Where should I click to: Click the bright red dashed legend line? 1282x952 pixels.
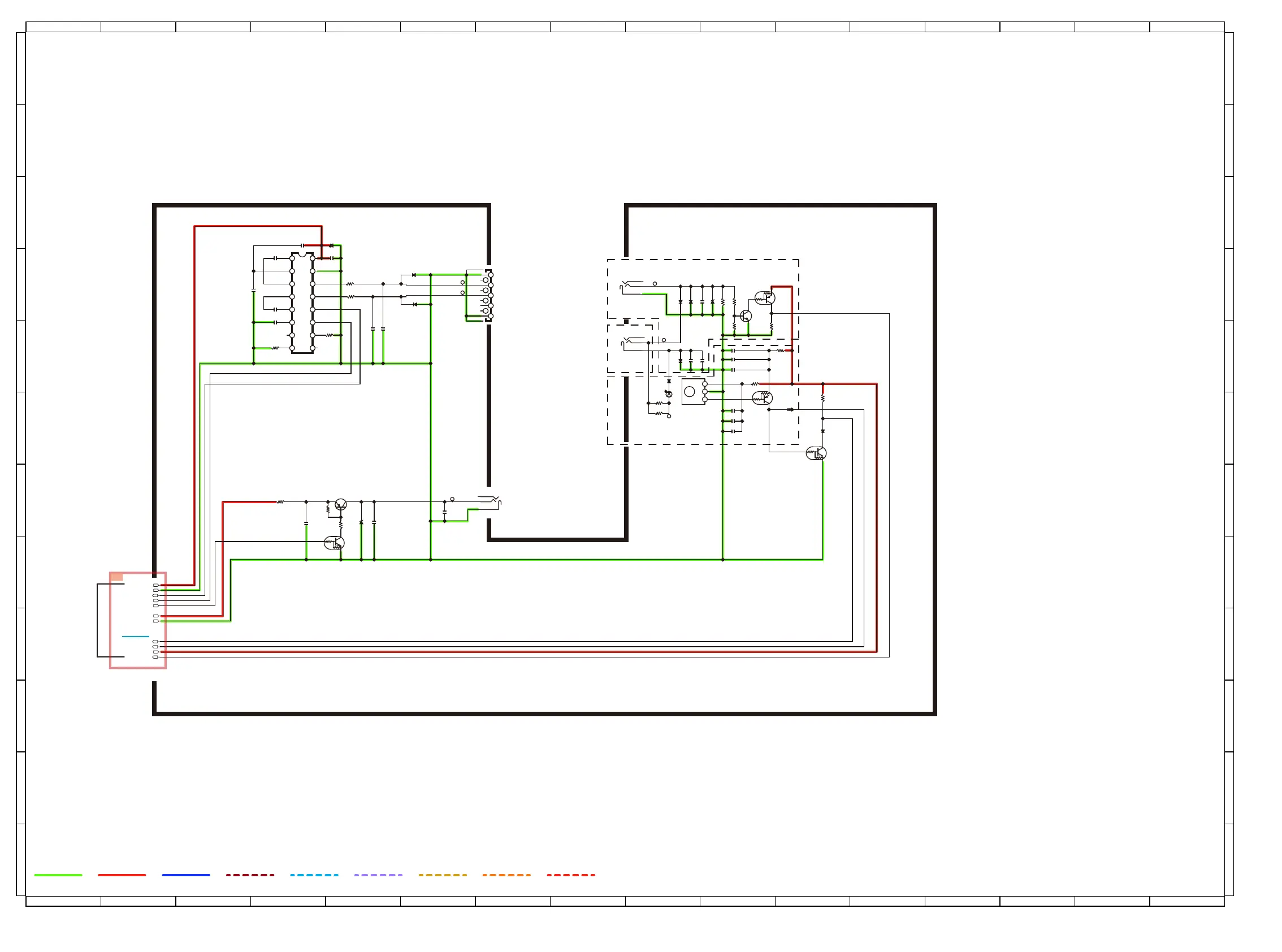(x=571, y=875)
